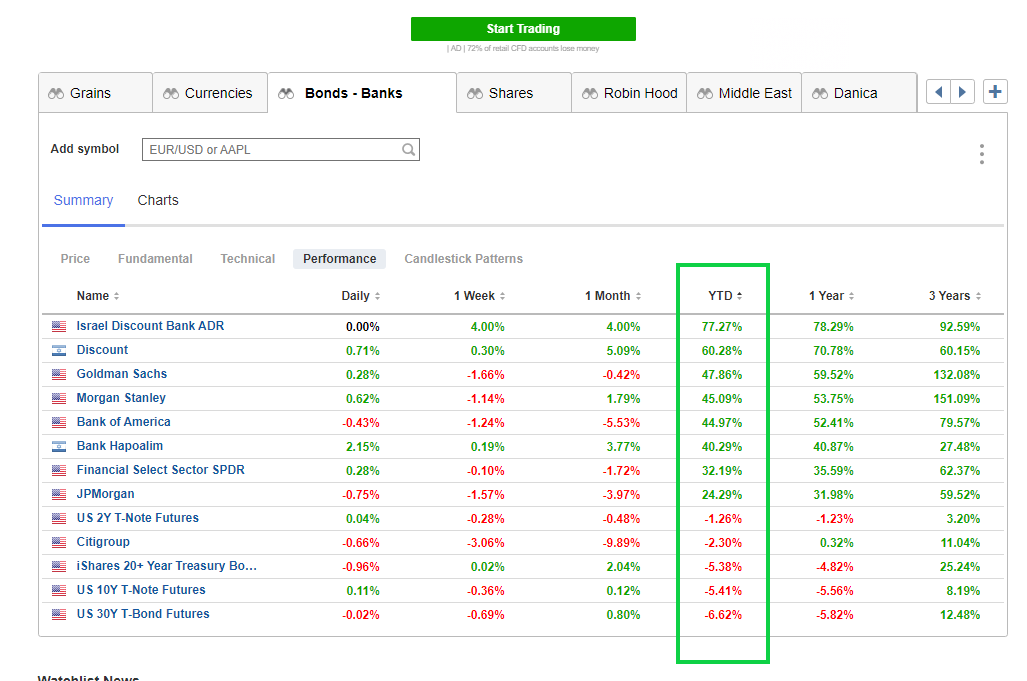This screenshot has width=1027, height=681.
Task: Sort the table by 1 Month change
Action: (613, 296)
